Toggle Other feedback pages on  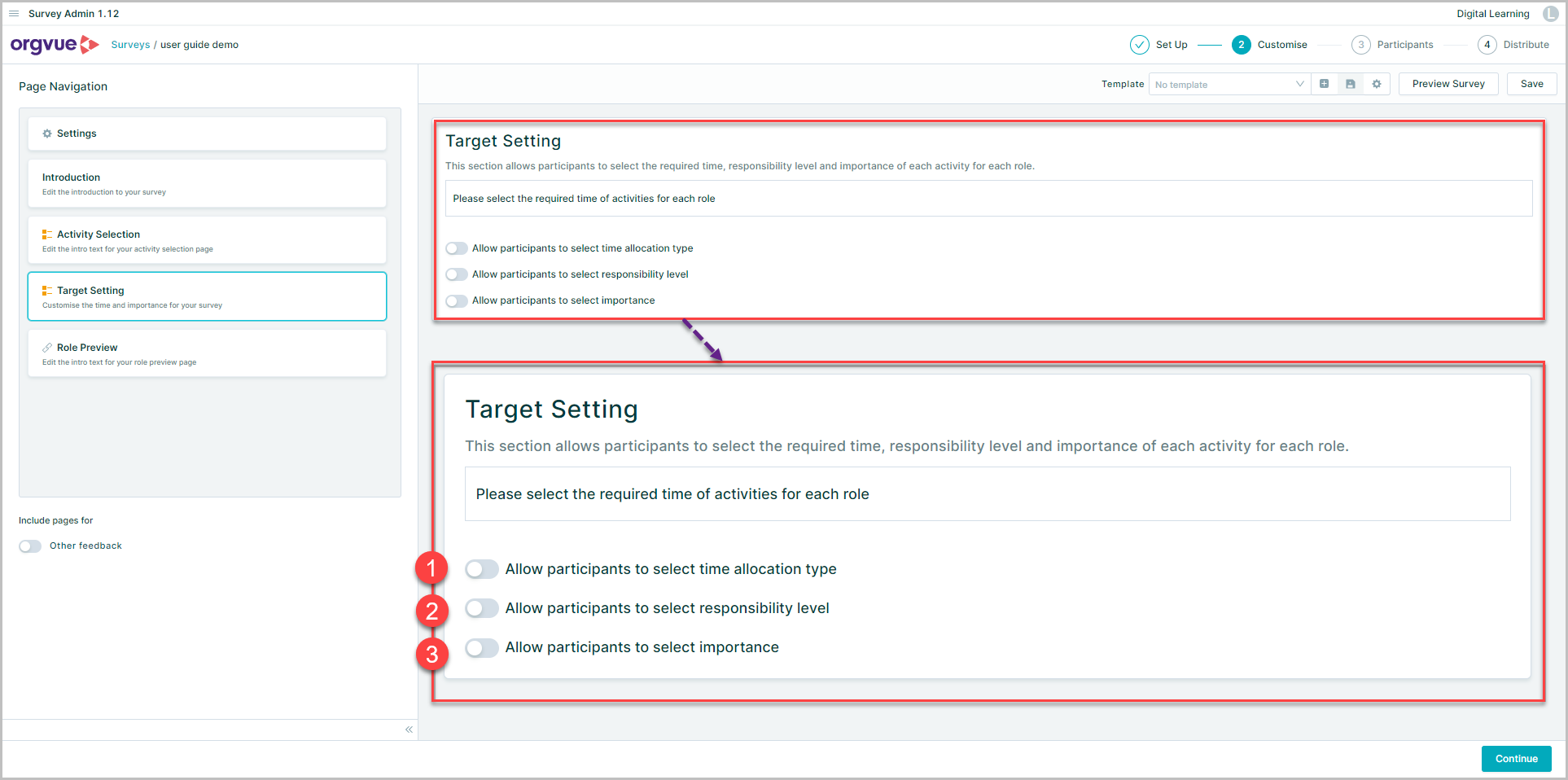point(29,546)
